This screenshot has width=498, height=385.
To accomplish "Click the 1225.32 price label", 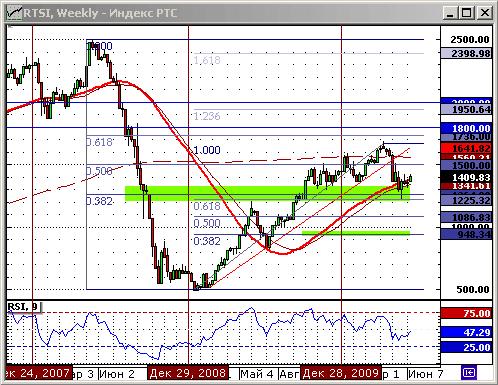I will [466, 200].
